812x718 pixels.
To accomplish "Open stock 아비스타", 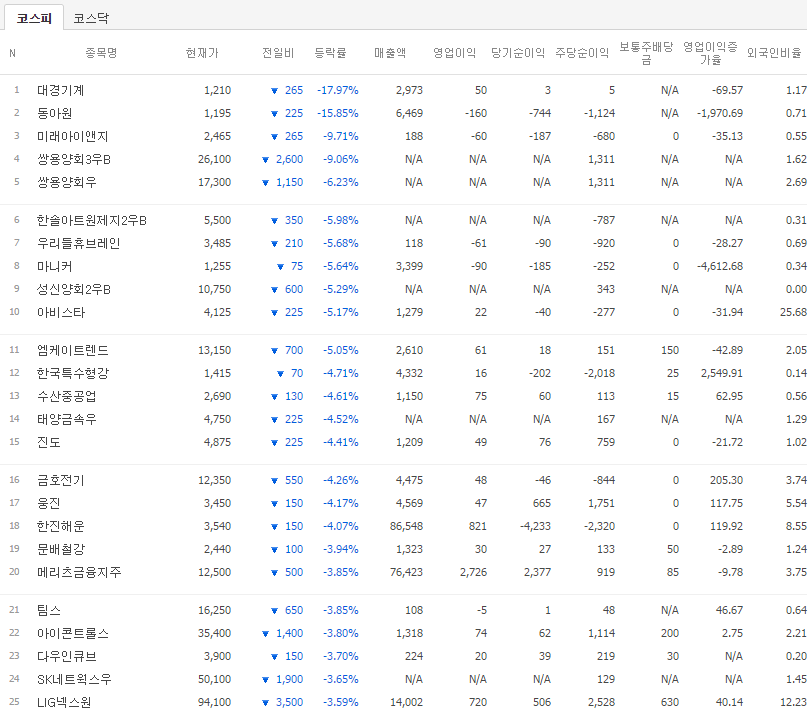I will [x=61, y=312].
